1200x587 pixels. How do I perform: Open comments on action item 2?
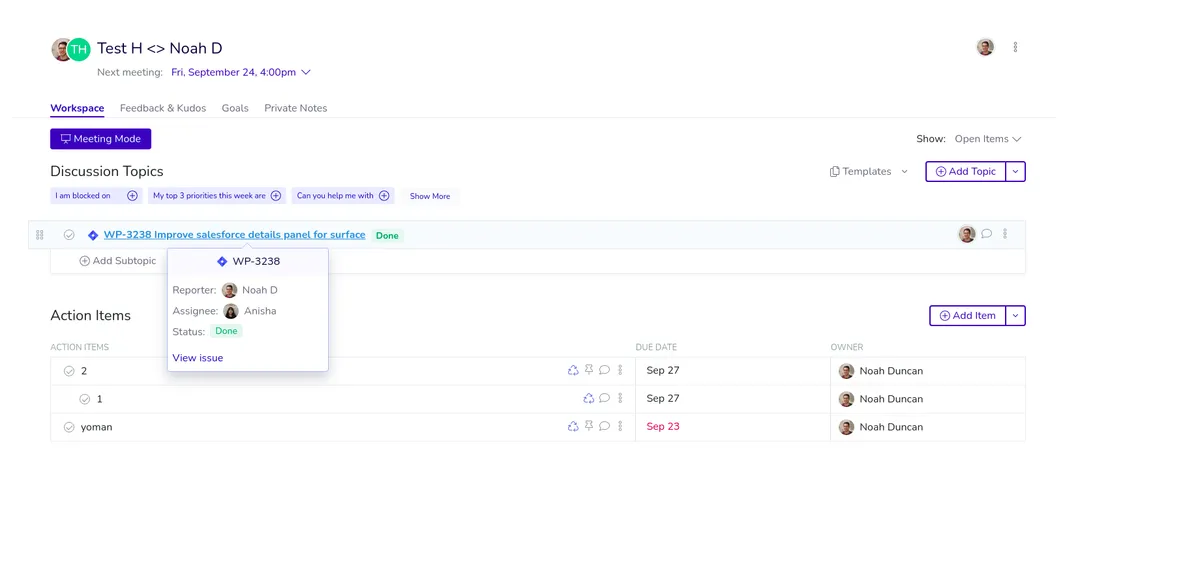coord(604,370)
